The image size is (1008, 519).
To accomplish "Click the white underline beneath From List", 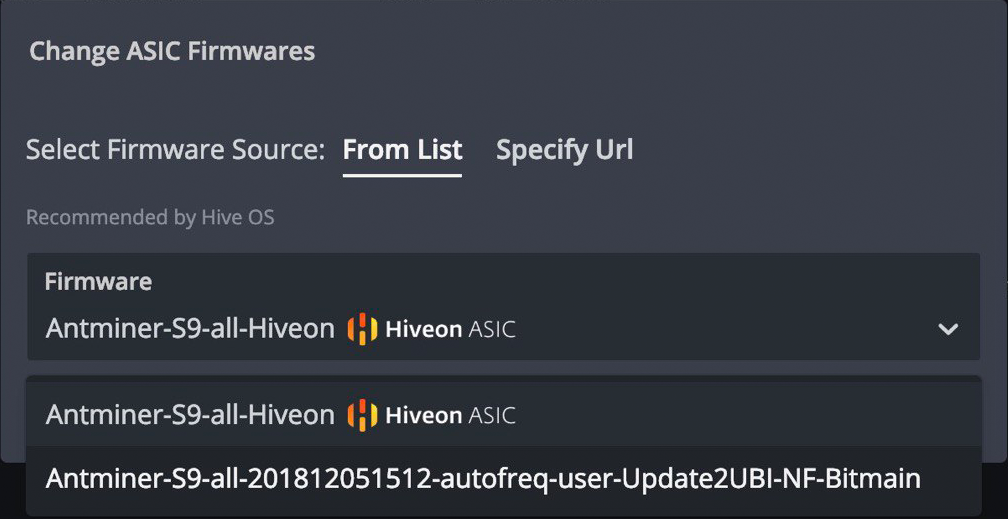I will [x=402, y=175].
